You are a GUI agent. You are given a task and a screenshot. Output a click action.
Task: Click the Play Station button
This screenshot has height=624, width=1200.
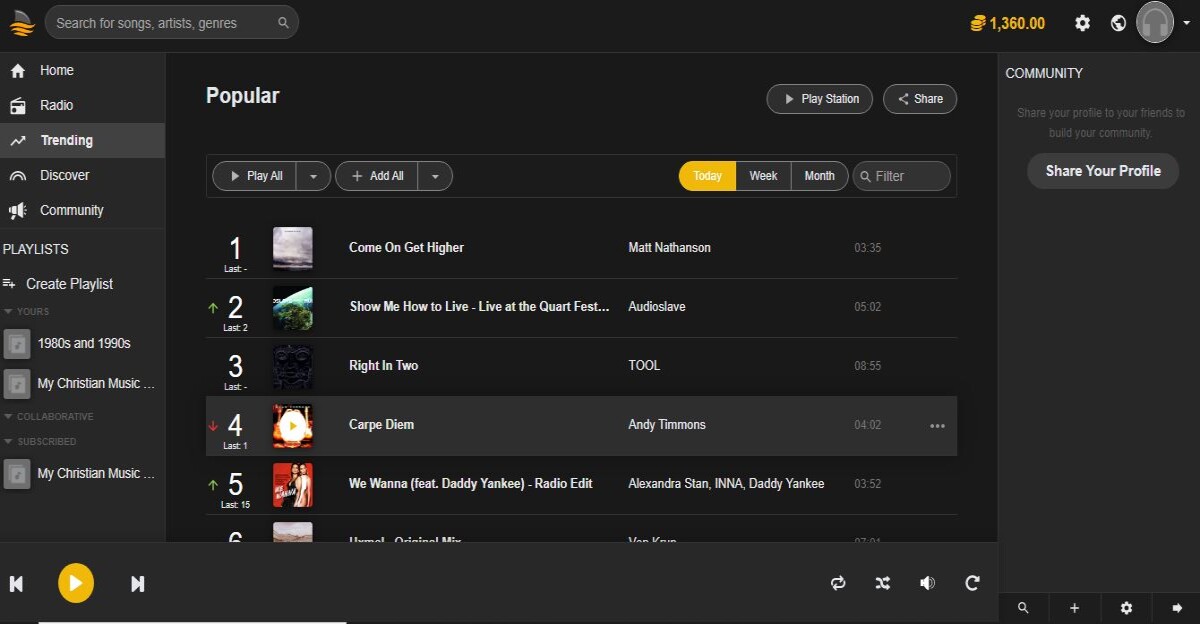819,99
